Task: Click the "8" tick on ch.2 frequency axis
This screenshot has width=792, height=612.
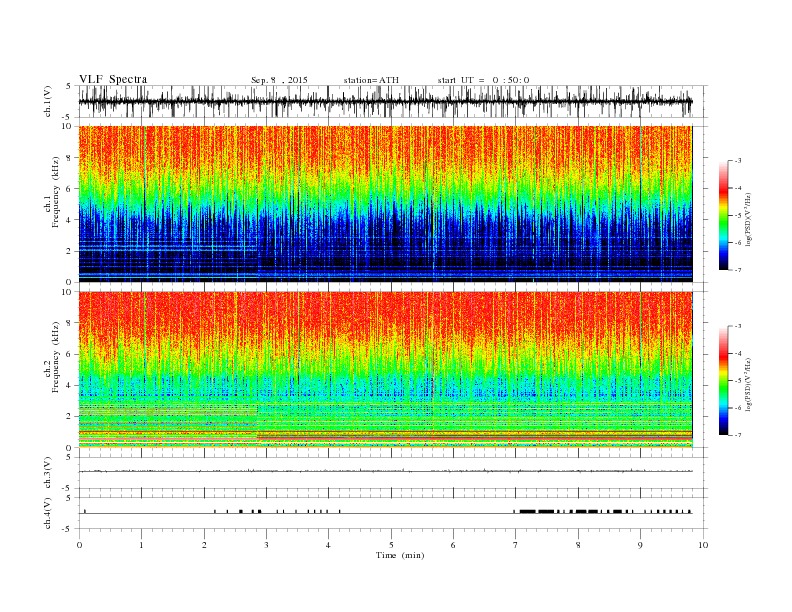Action: [70, 323]
